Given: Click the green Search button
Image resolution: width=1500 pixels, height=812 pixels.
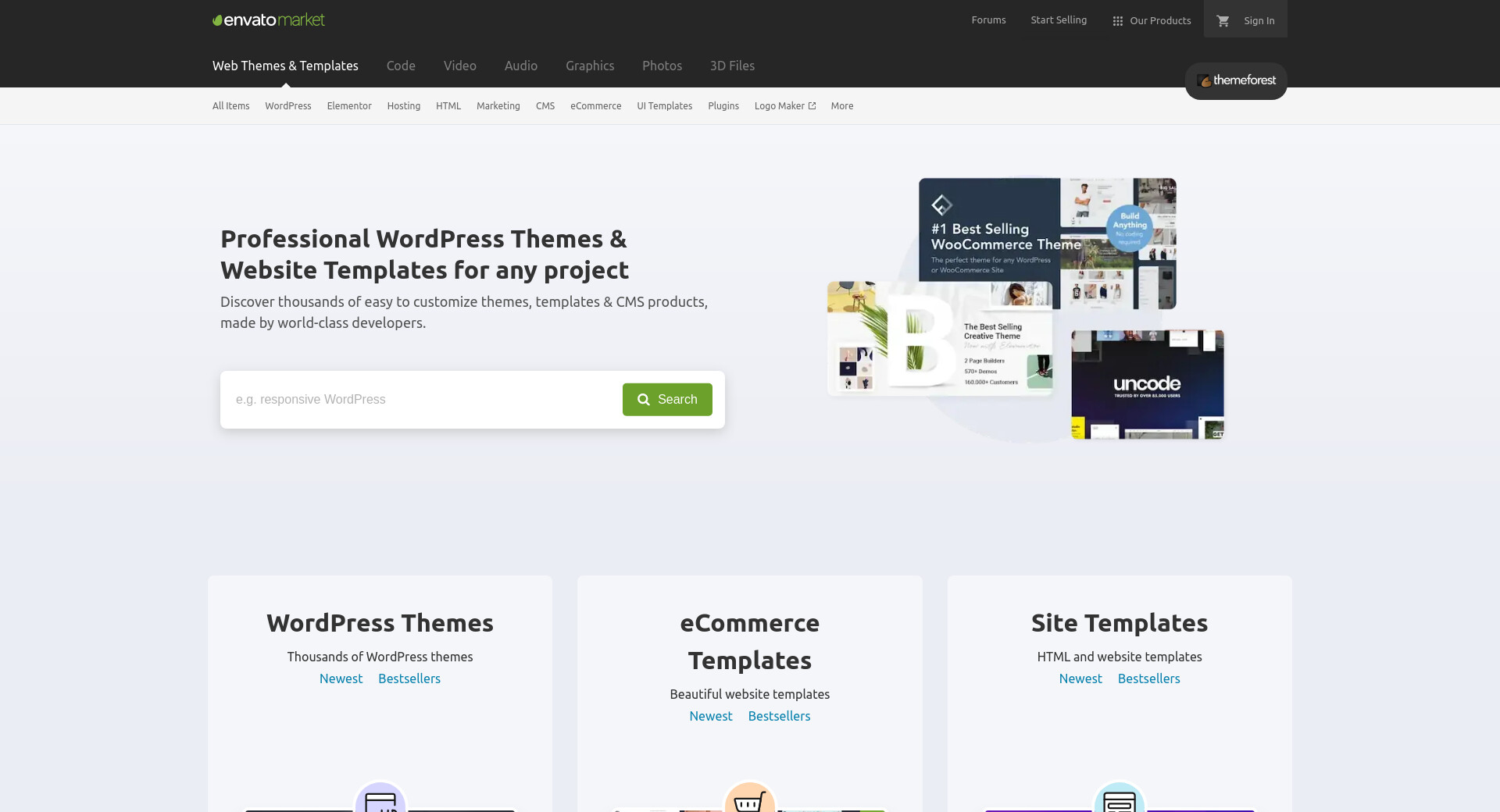Looking at the screenshot, I should (667, 400).
